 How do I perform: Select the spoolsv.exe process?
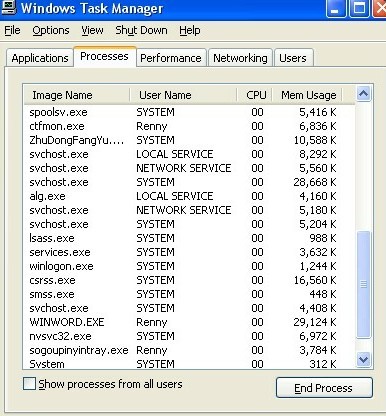(x=189, y=112)
